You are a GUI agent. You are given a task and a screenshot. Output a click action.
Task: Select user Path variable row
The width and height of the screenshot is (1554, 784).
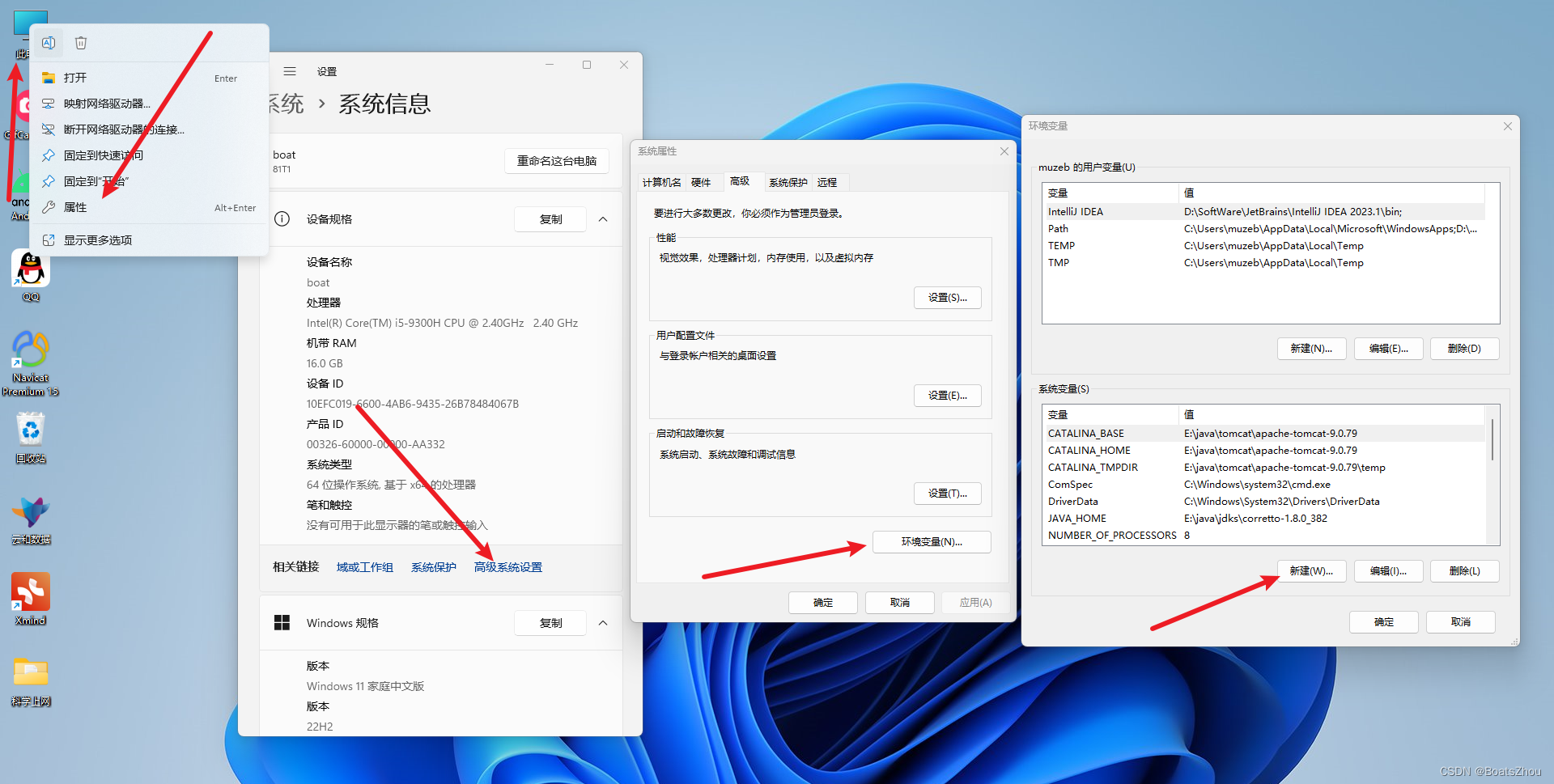[x=1264, y=229]
